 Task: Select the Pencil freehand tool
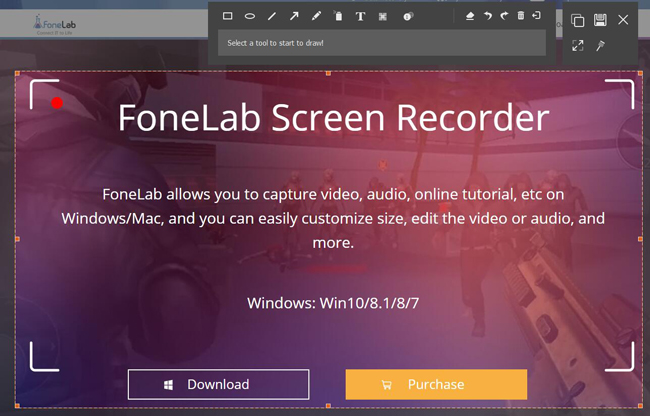click(x=316, y=16)
